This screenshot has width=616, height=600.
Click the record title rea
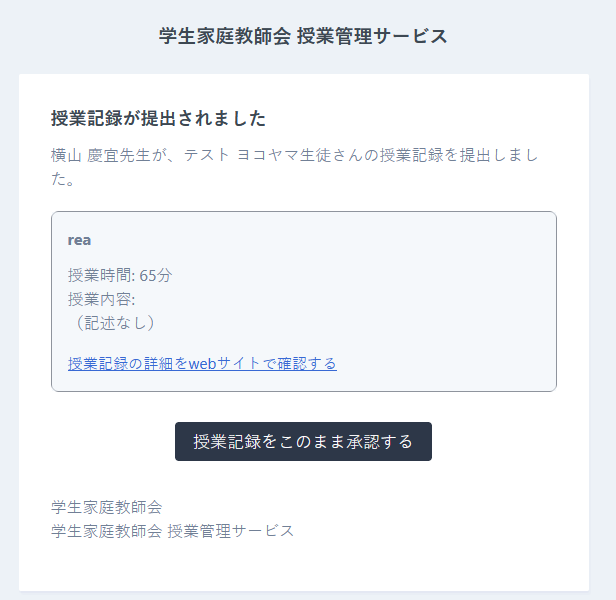(80, 240)
